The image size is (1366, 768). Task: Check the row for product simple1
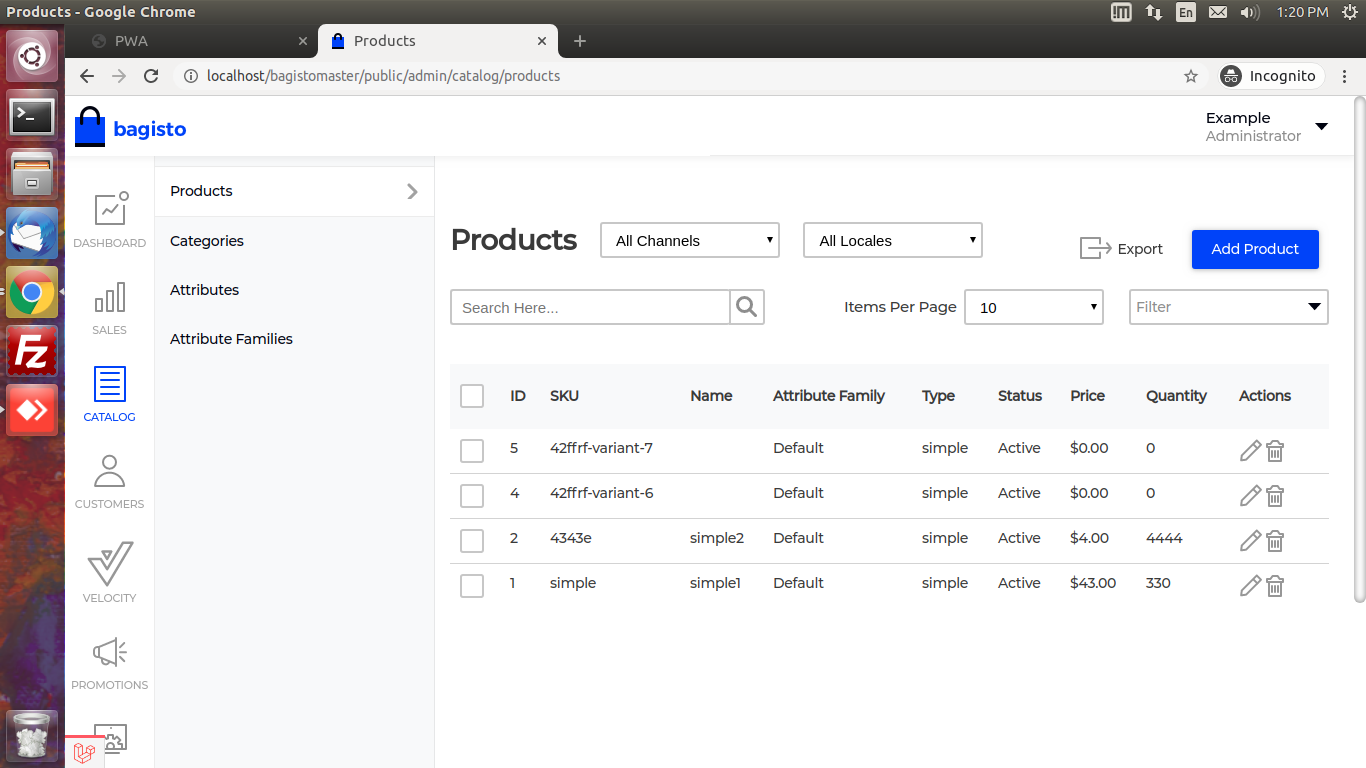(471, 585)
